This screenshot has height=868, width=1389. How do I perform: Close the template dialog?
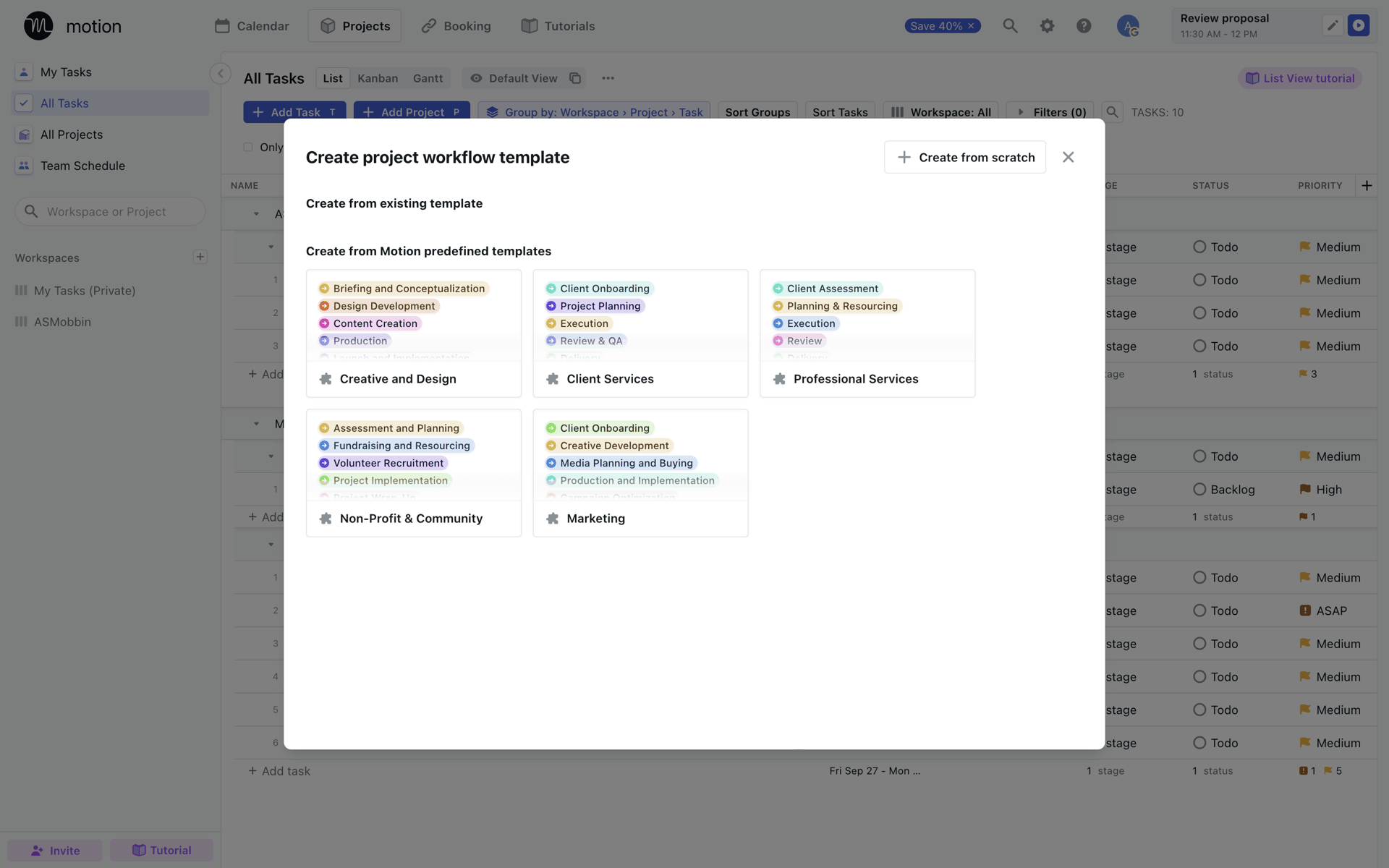point(1068,157)
